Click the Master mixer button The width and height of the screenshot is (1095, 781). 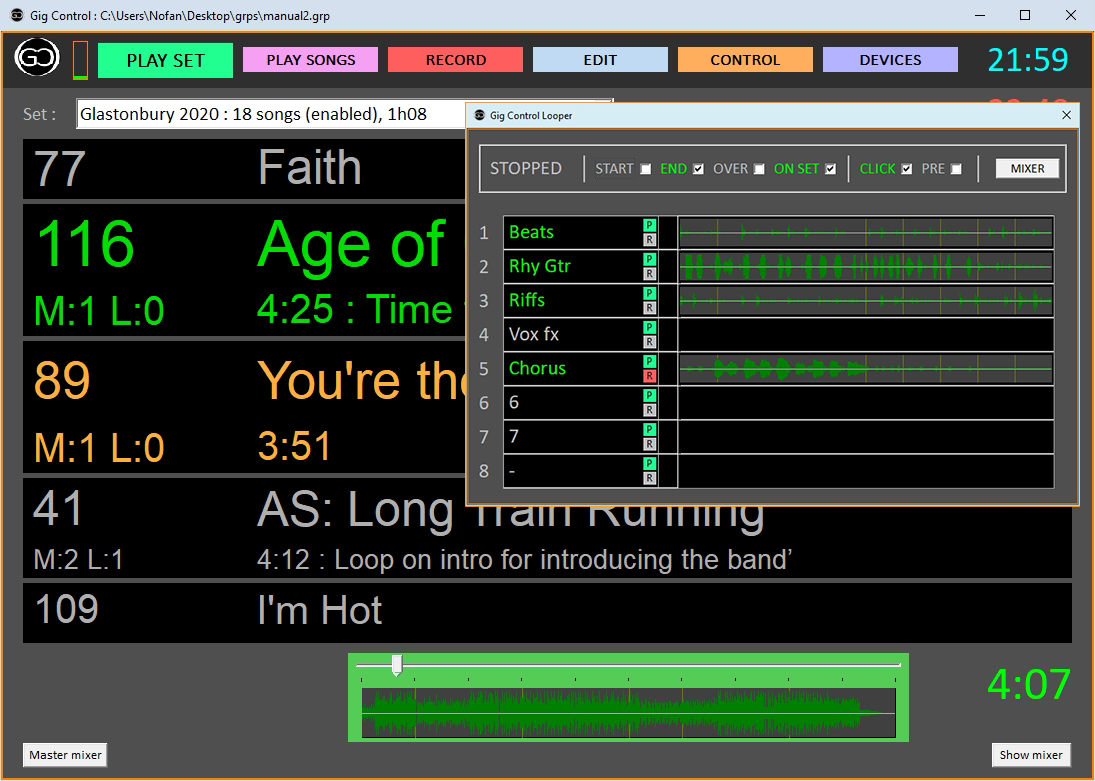click(x=65, y=755)
